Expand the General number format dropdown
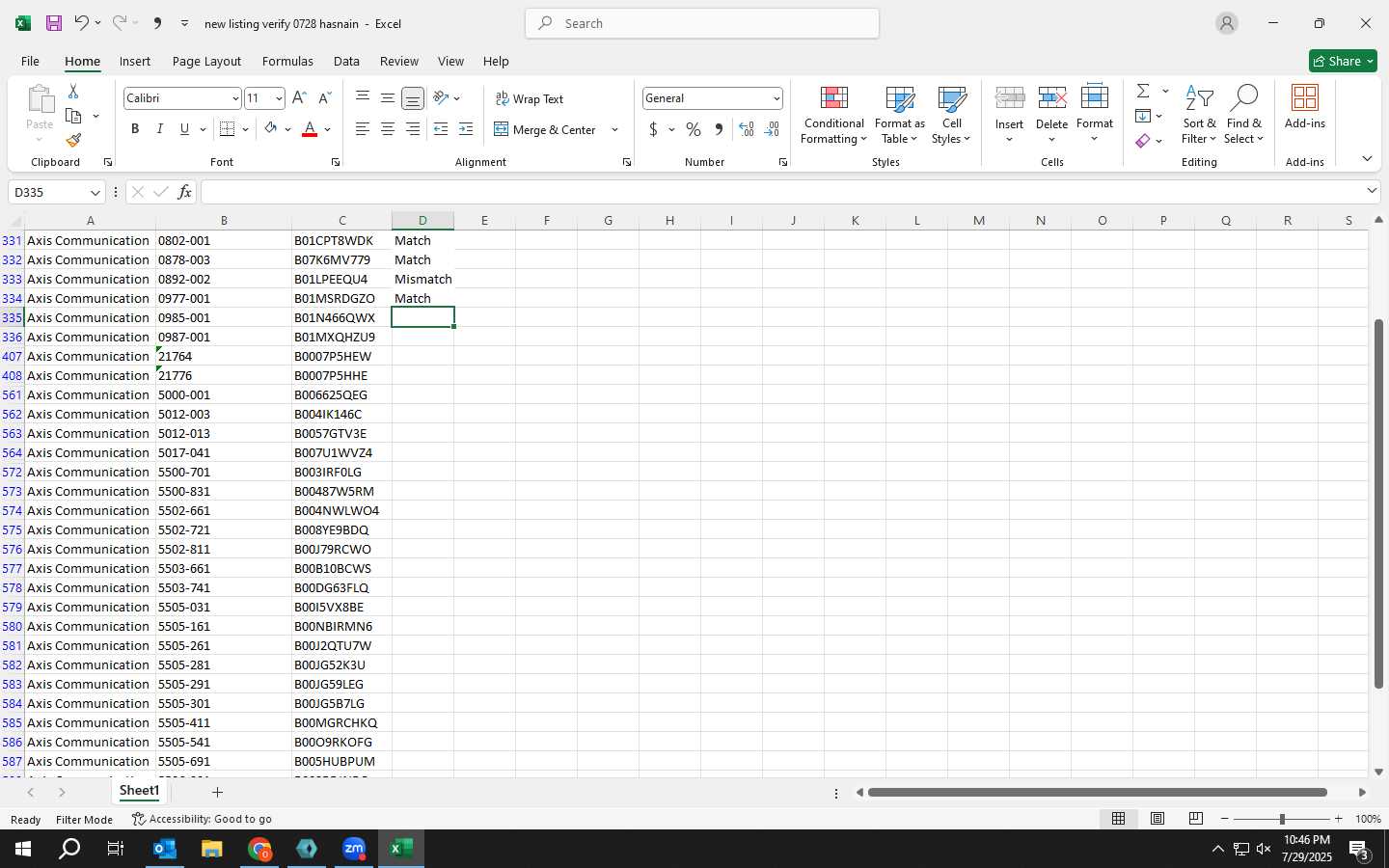The width and height of the screenshot is (1389, 868). tap(776, 98)
